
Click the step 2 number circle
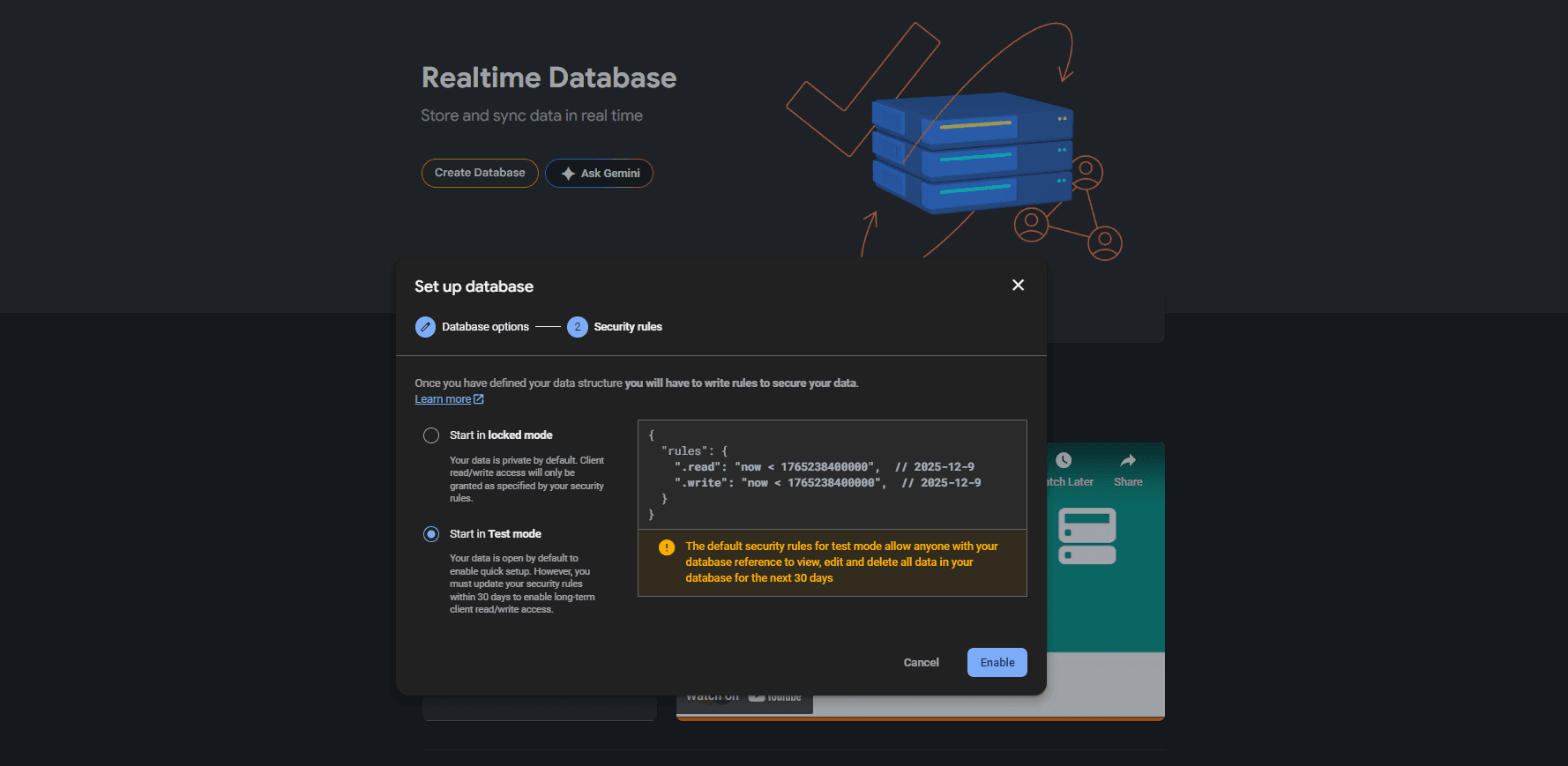coord(578,327)
